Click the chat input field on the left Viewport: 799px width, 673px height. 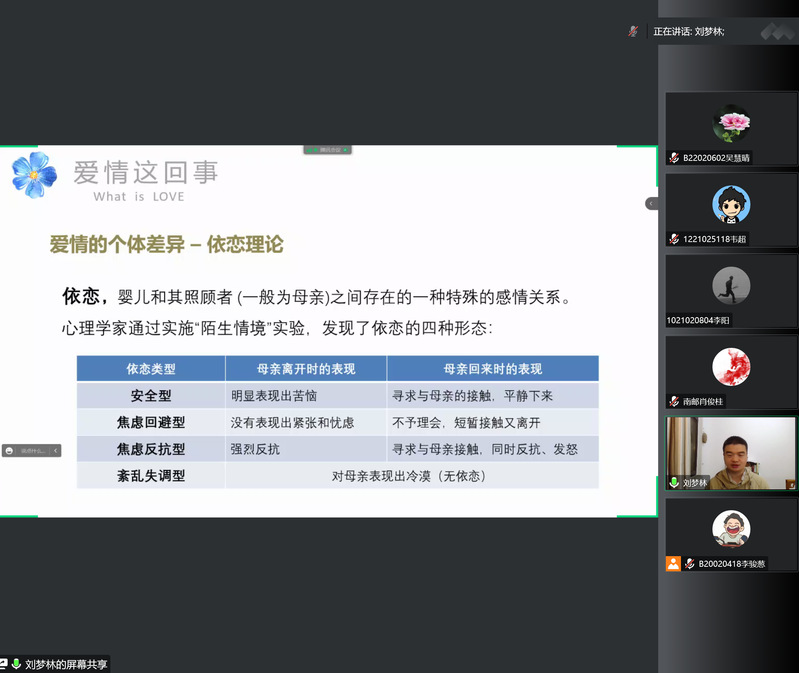(x=33, y=451)
